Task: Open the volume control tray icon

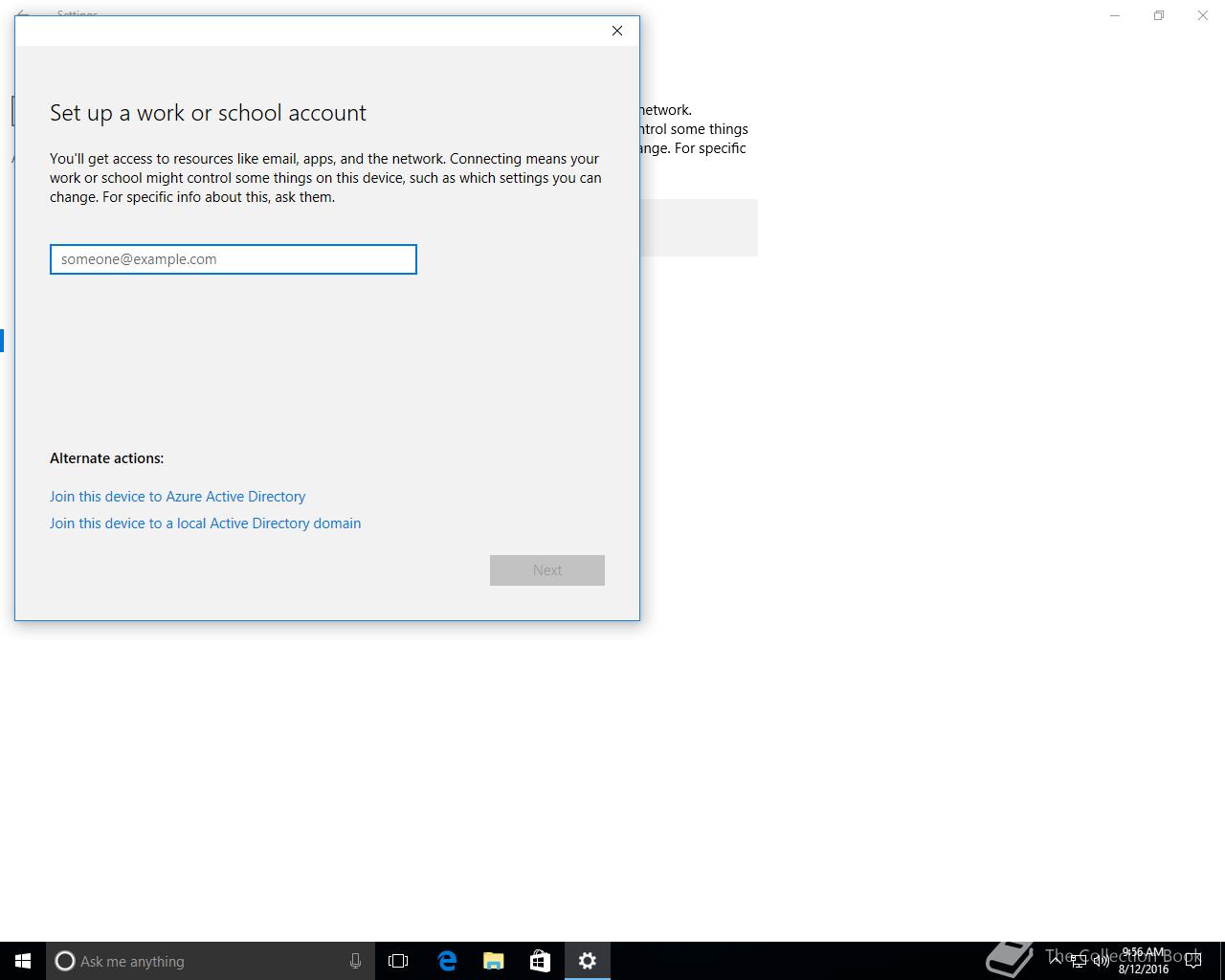Action: coord(1101,961)
